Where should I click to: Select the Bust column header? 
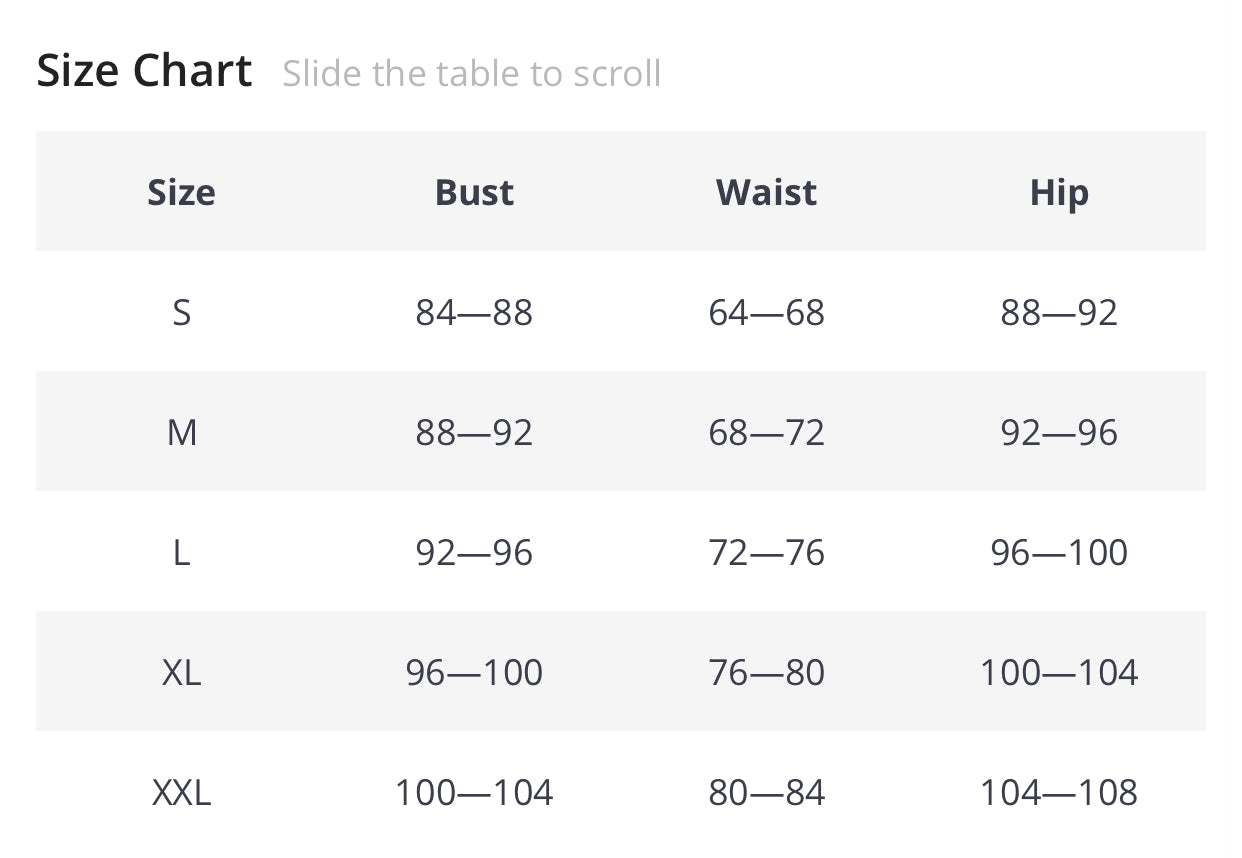click(474, 192)
